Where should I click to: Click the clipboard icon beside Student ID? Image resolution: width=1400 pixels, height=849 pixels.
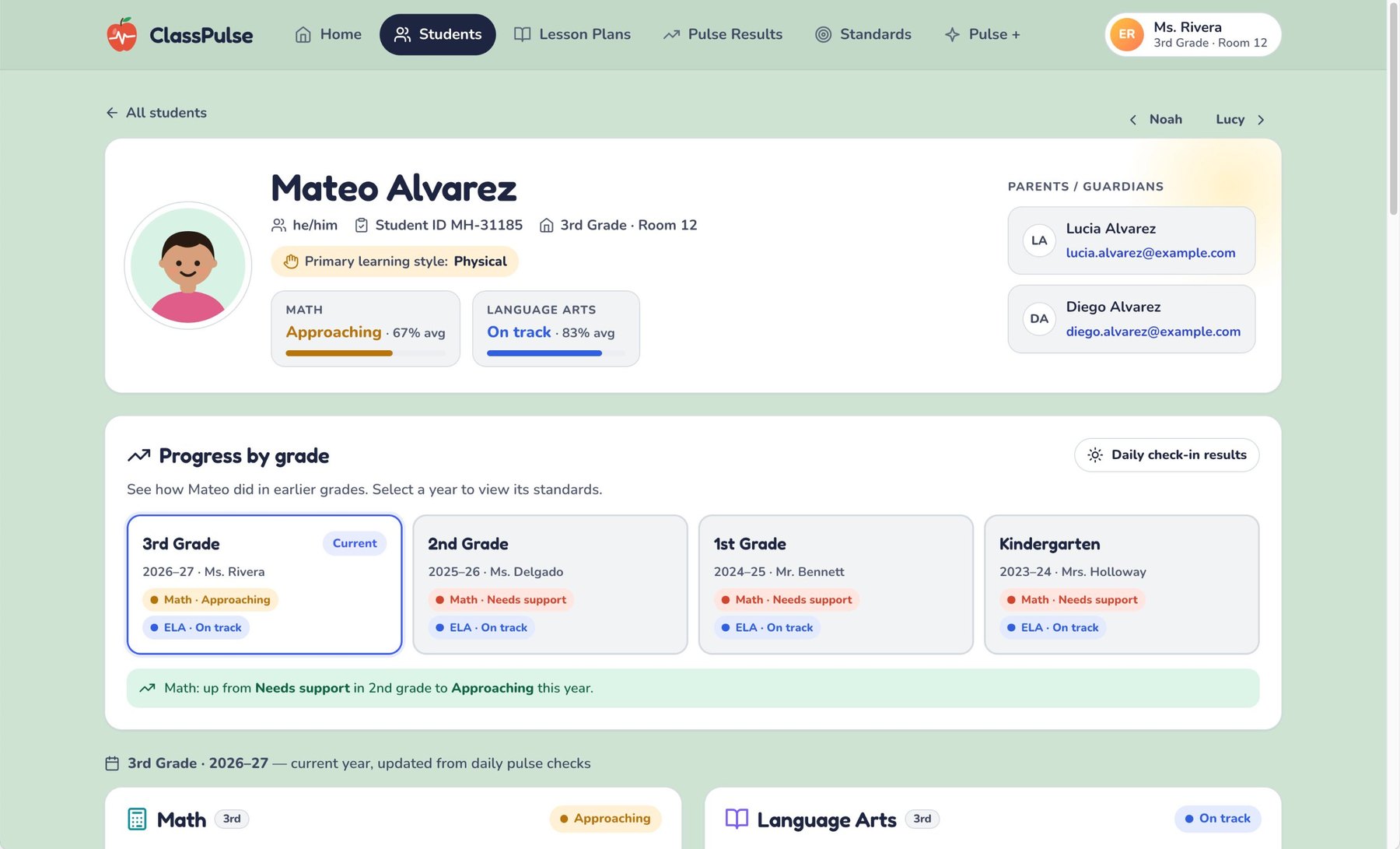[x=362, y=225]
